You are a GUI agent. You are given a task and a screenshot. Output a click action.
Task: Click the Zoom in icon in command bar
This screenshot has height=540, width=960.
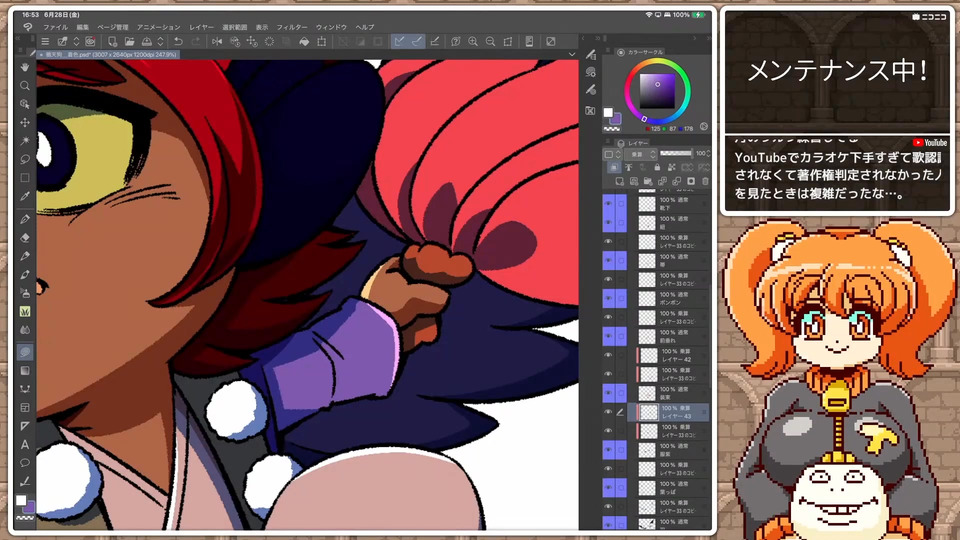(x=473, y=41)
